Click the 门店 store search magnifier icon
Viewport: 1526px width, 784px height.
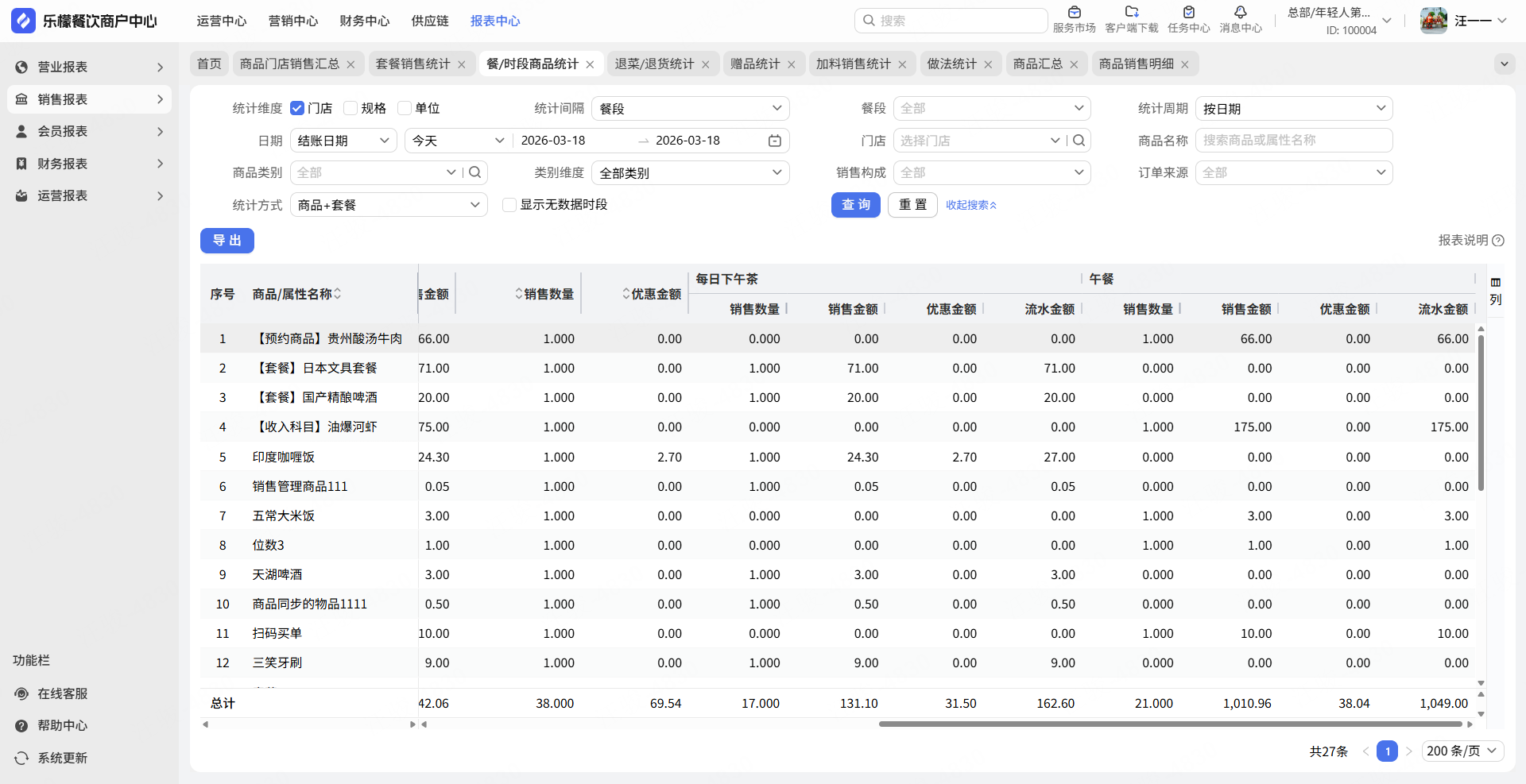(1079, 141)
